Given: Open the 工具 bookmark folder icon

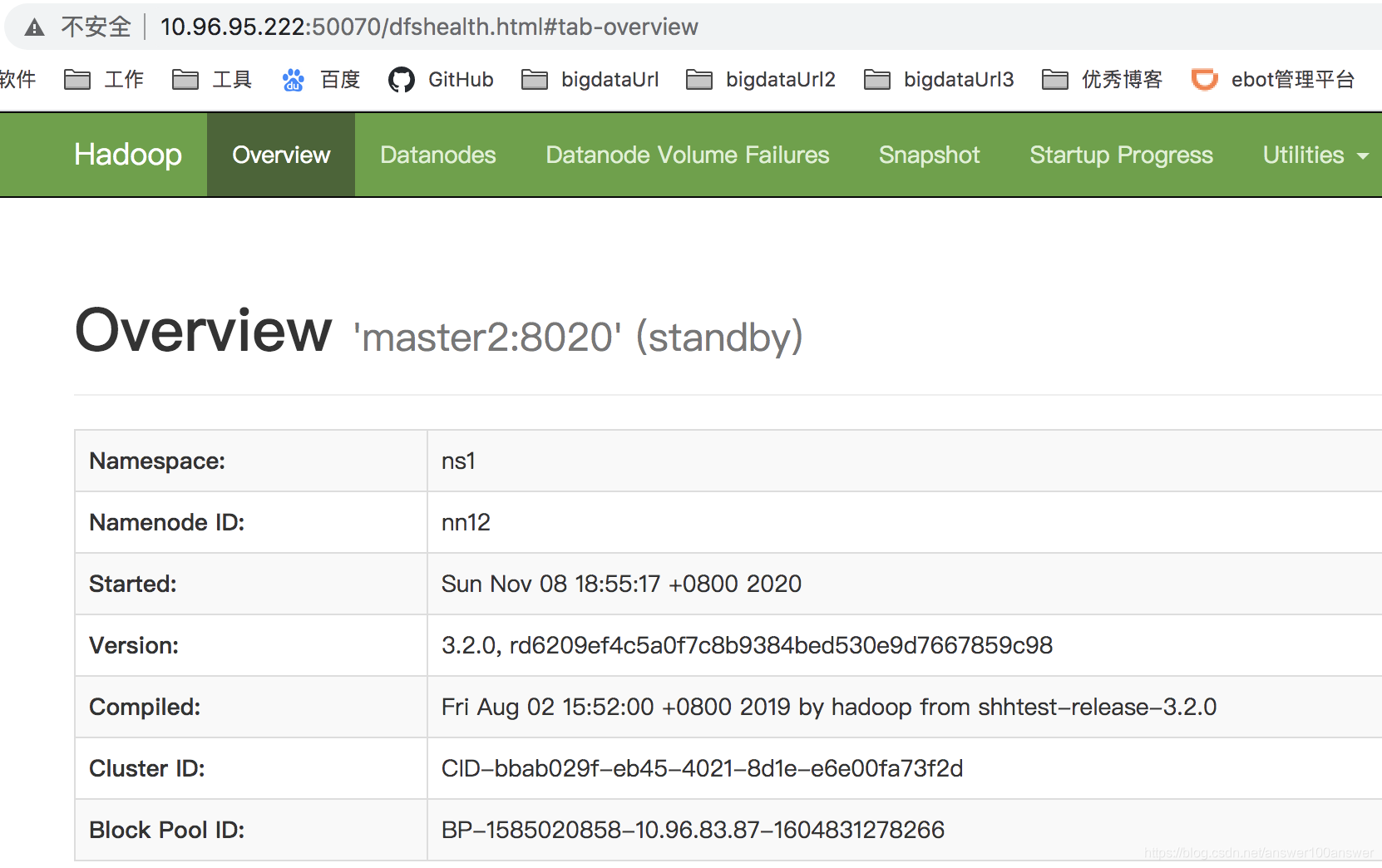Looking at the screenshot, I should [185, 80].
